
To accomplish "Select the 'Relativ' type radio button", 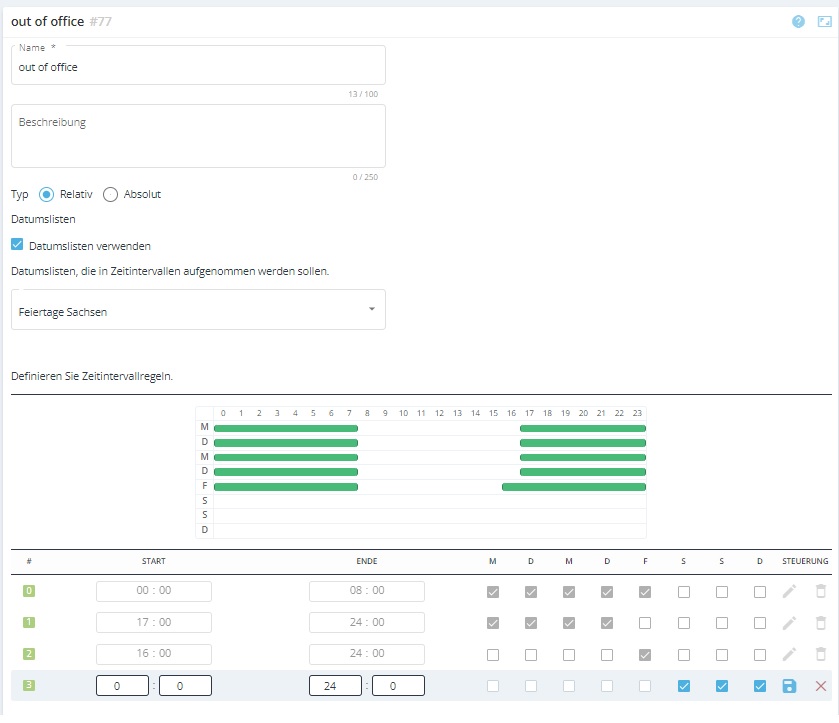I will 46,195.
